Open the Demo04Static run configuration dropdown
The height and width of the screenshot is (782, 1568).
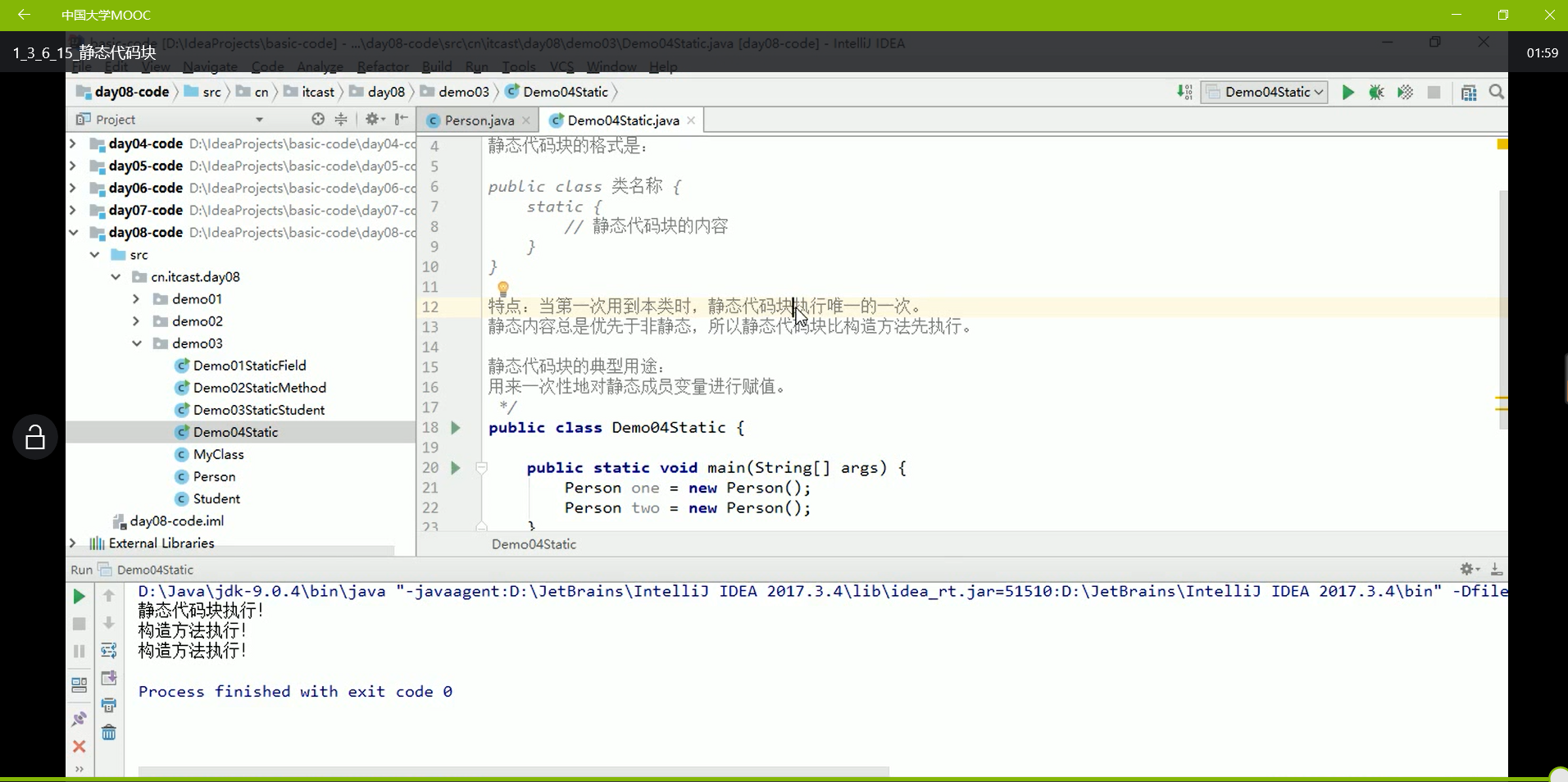[x=1264, y=92]
